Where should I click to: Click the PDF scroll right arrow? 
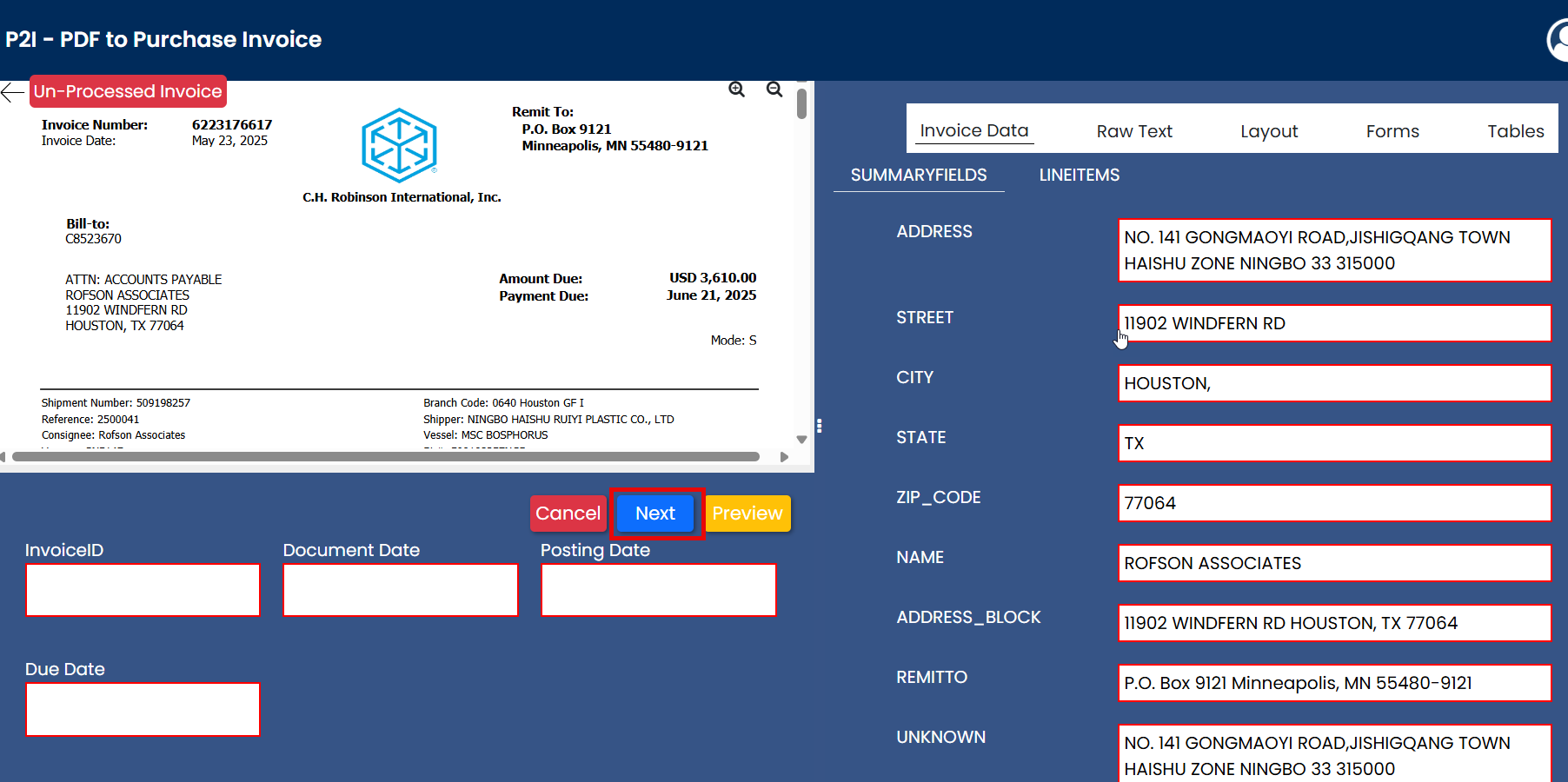point(784,457)
